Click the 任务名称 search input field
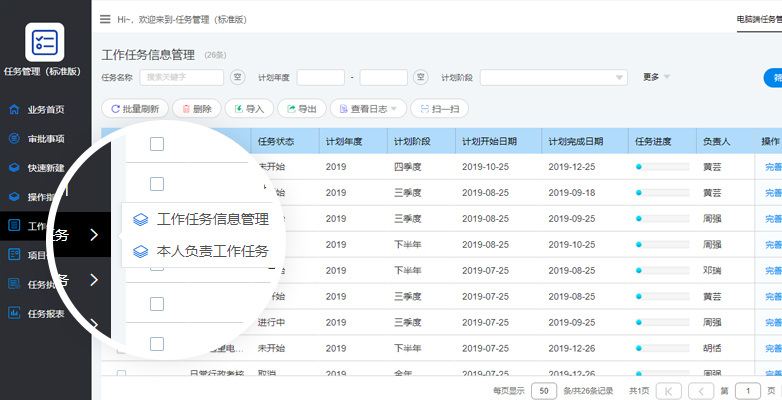Image resolution: width=782 pixels, height=400 pixels. pyautogui.click(x=181, y=77)
